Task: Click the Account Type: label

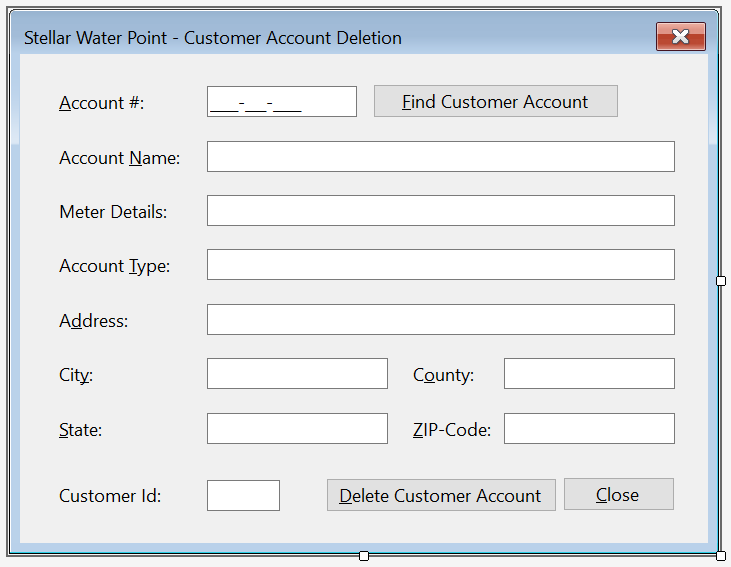Action: pyautogui.click(x=114, y=266)
